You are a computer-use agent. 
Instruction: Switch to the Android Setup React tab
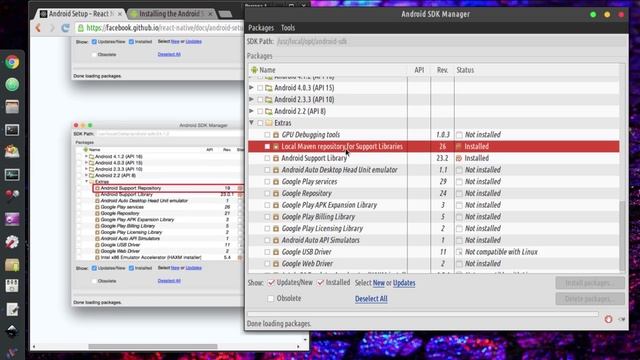(81, 14)
